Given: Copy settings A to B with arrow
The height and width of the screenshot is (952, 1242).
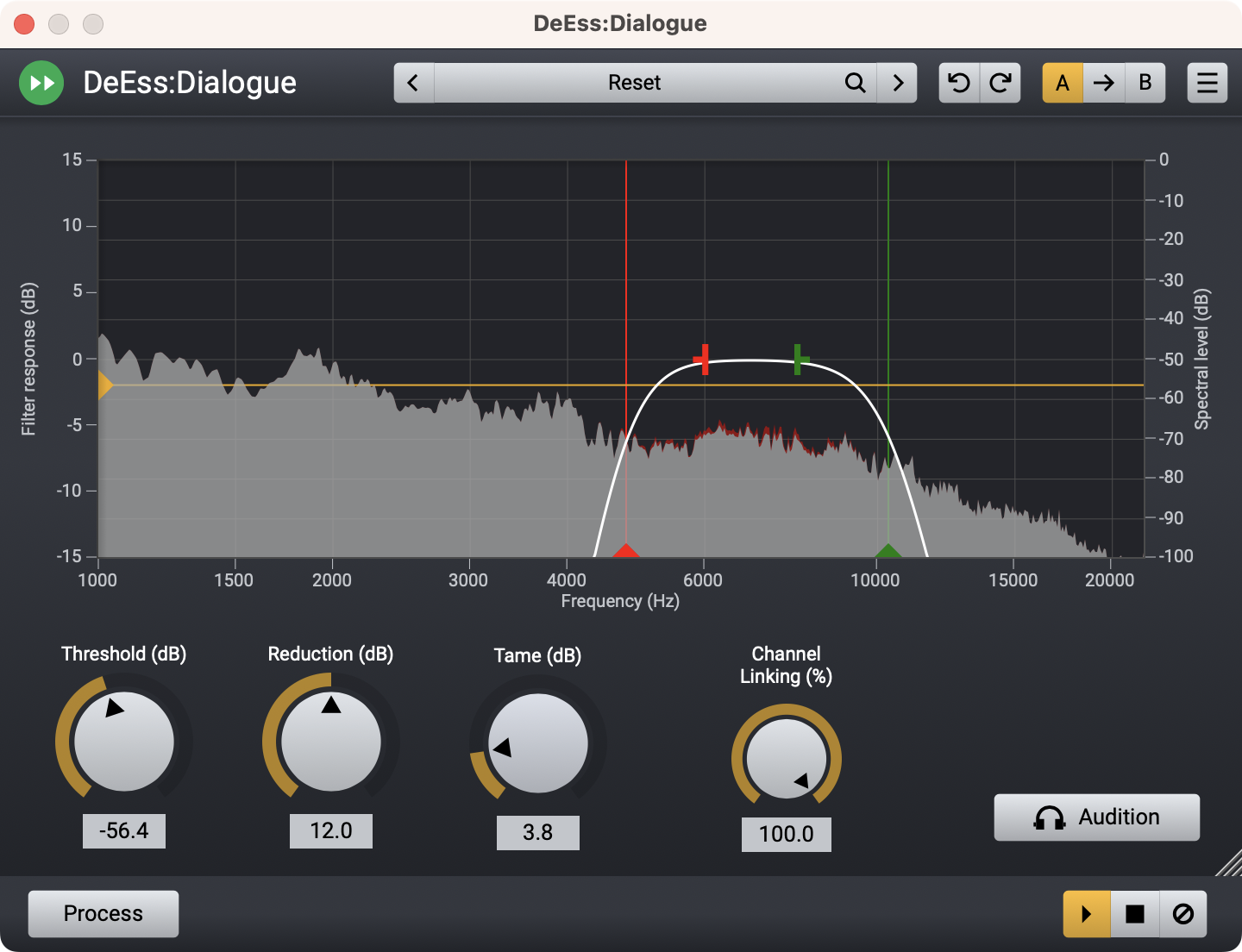Looking at the screenshot, I should coord(1104,83).
